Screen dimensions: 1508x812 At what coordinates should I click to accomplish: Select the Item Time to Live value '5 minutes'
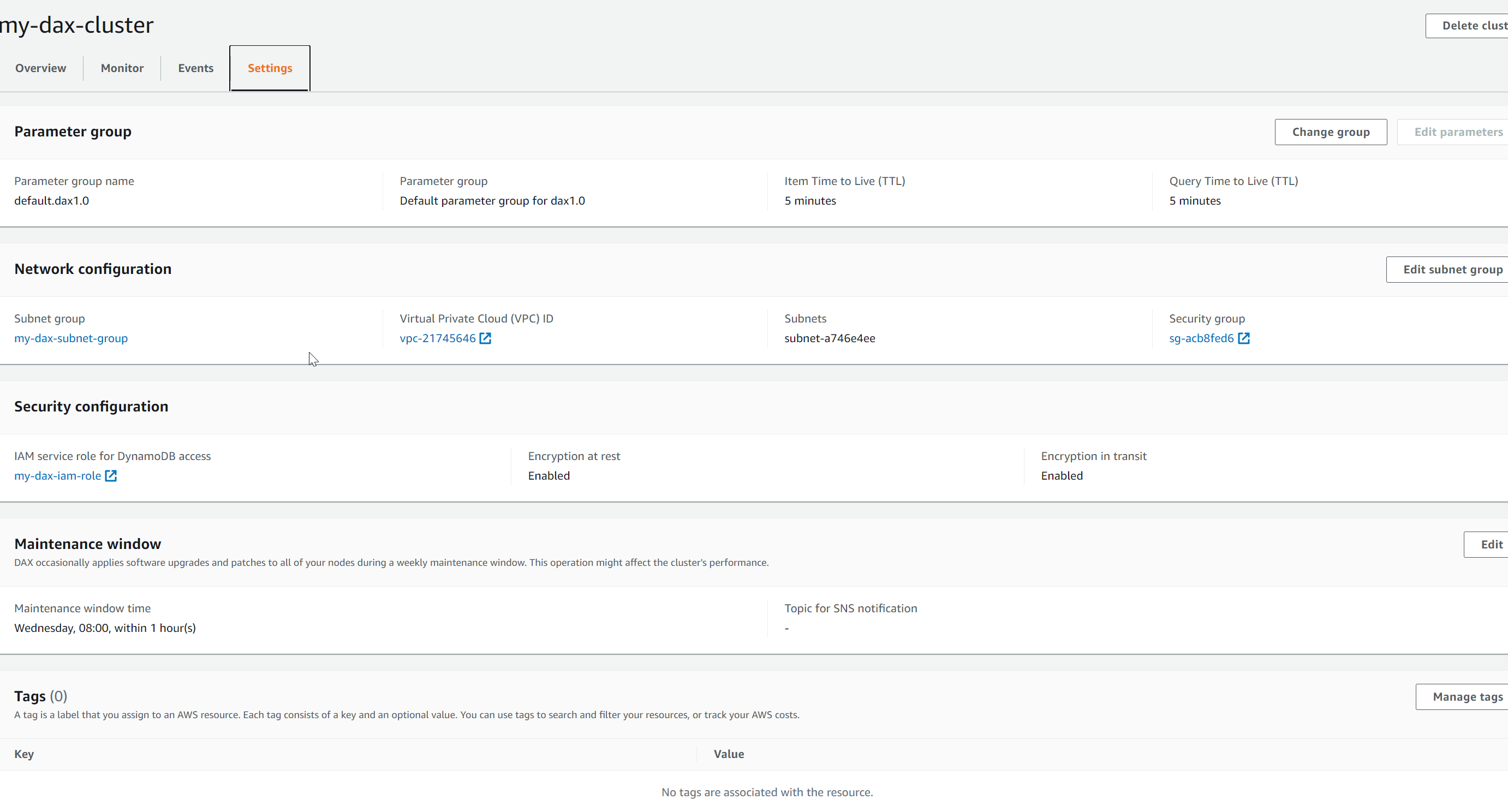[810, 201]
